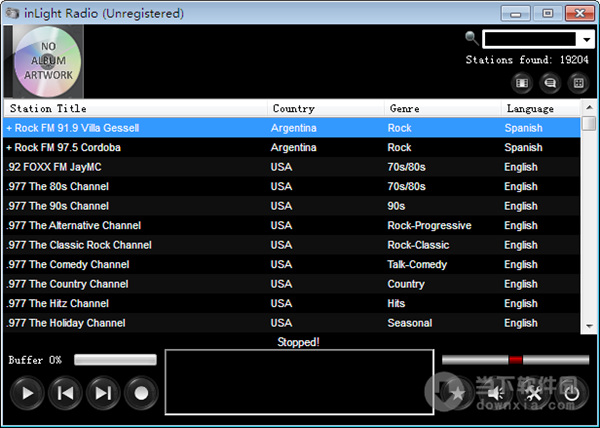The width and height of the screenshot is (600, 428).
Task: Sort by the Station Title column header
Action: pos(135,109)
